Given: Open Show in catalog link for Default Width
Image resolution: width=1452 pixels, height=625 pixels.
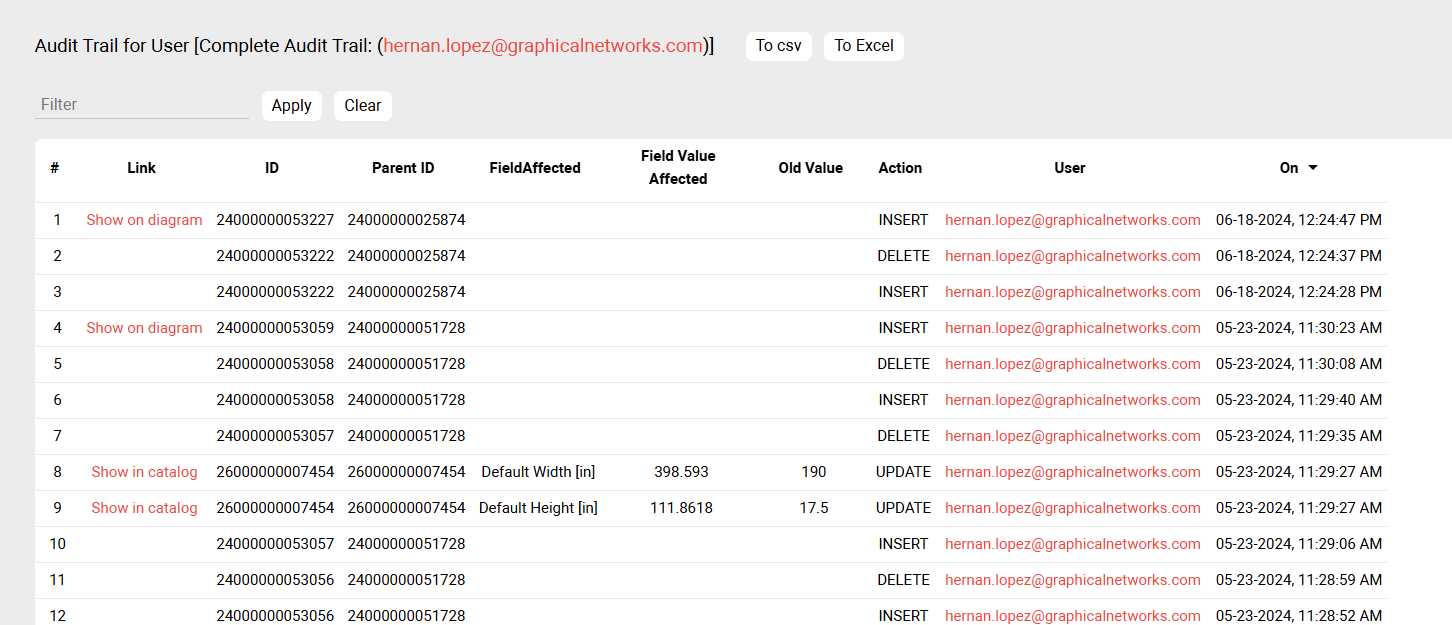Looking at the screenshot, I should (x=144, y=472).
